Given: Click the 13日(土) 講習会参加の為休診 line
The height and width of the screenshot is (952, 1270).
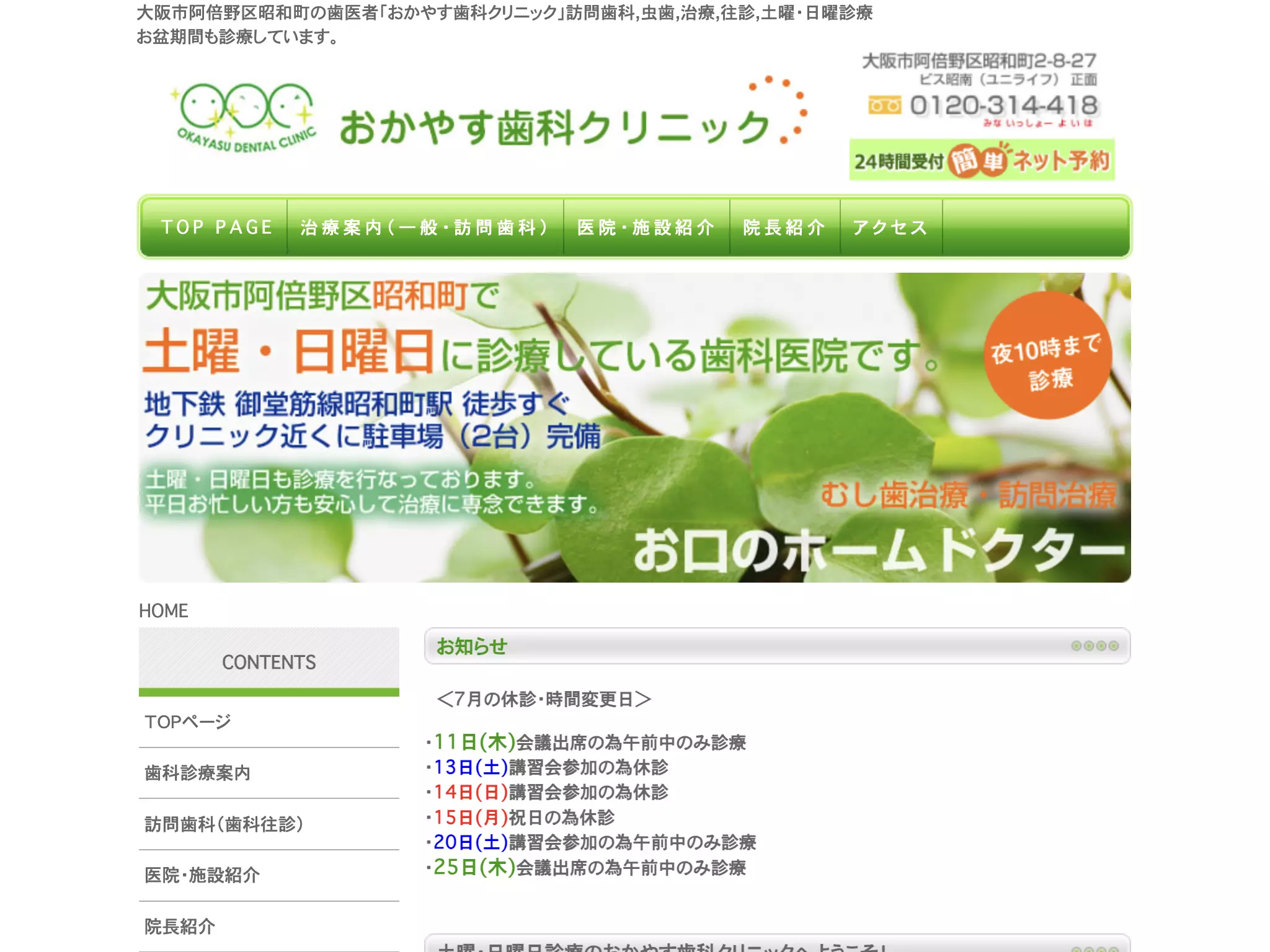Looking at the screenshot, I should (548, 767).
